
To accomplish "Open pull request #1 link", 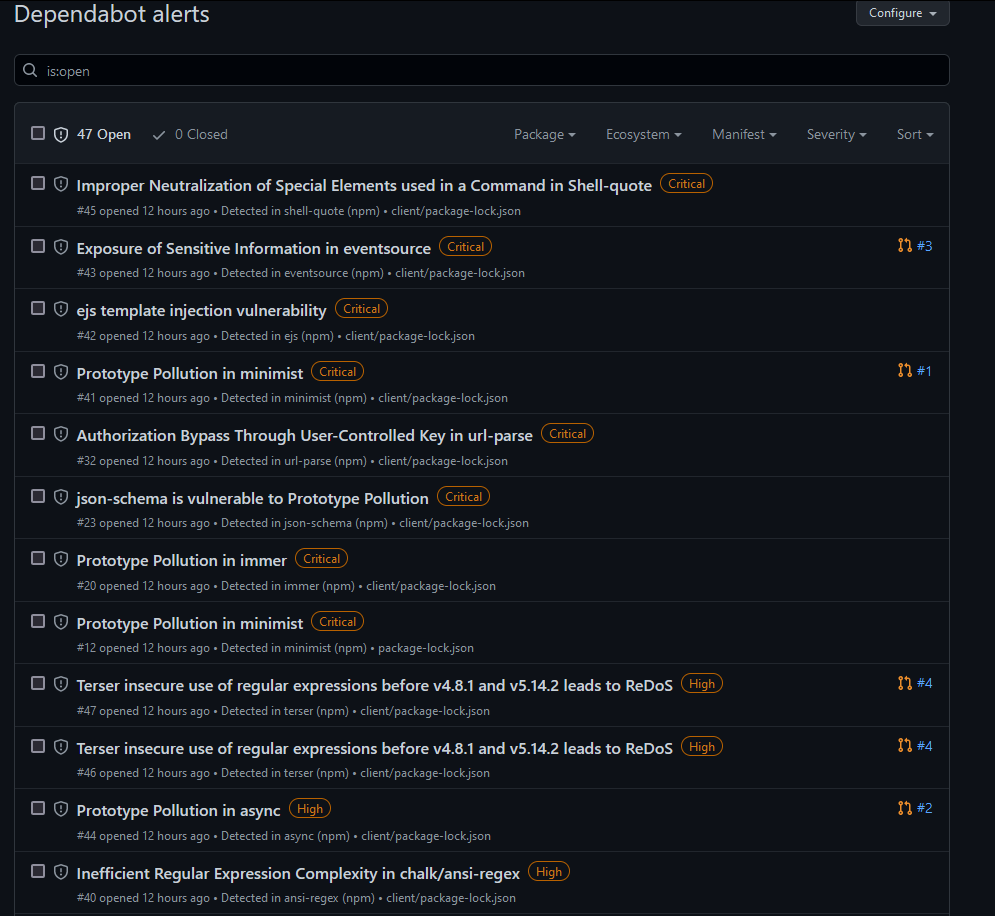I will coord(924,370).
